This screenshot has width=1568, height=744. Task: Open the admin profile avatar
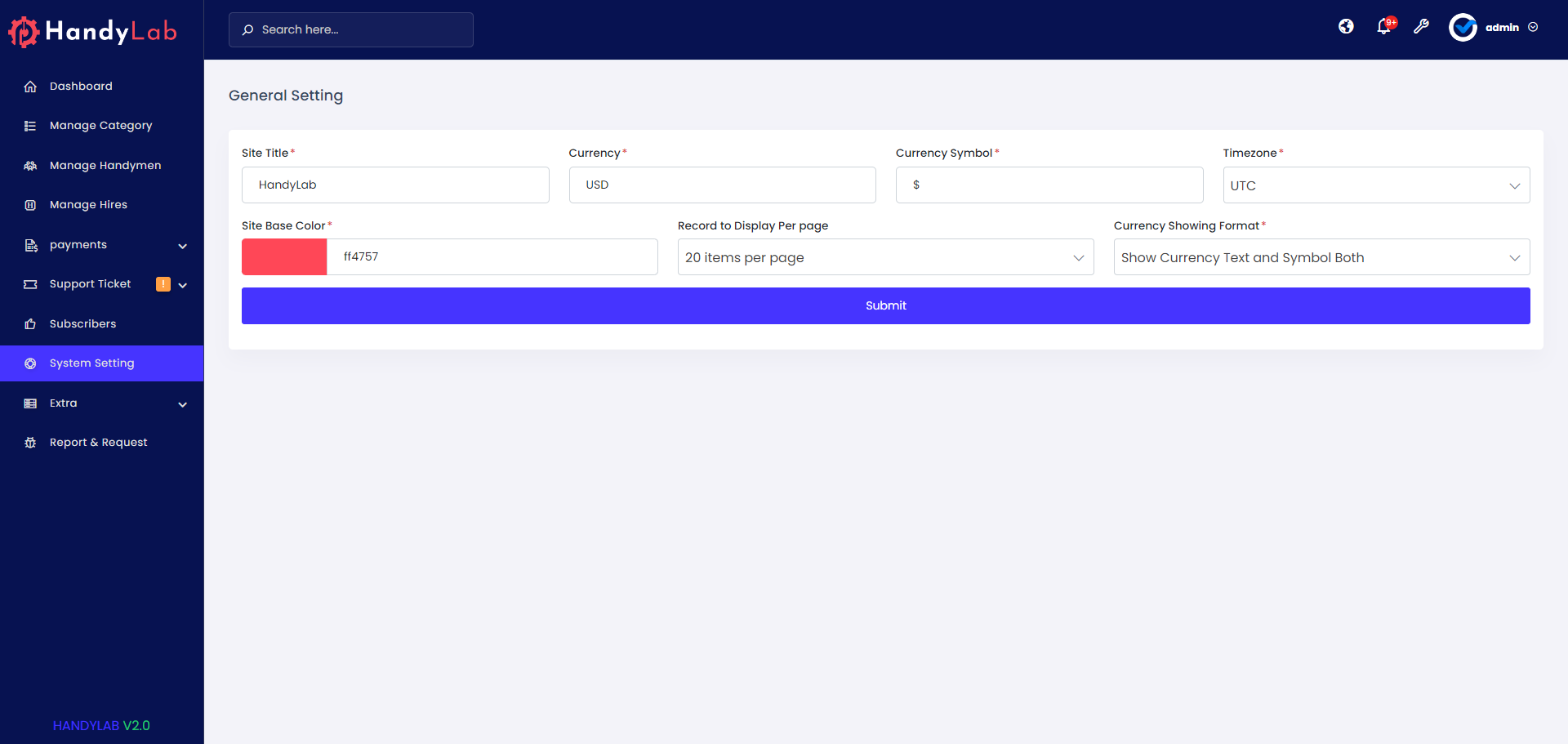1463,27
